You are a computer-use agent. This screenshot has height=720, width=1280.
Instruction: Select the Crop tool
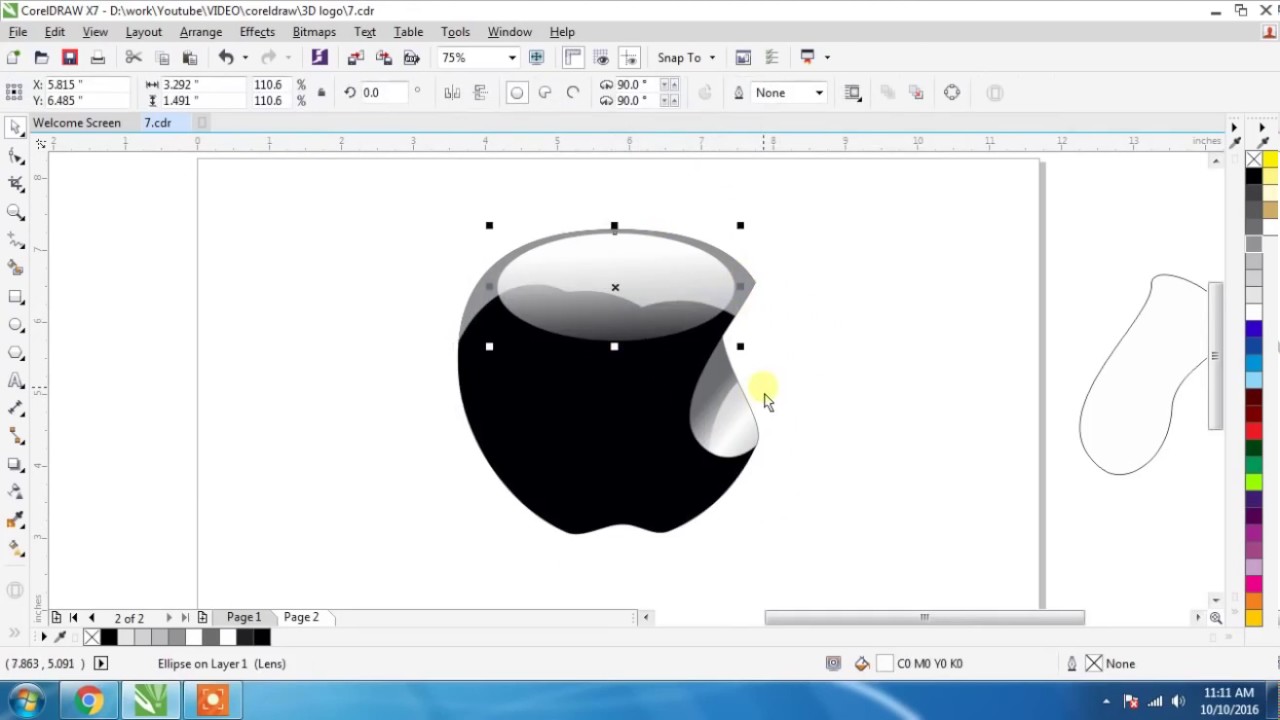[x=15, y=184]
